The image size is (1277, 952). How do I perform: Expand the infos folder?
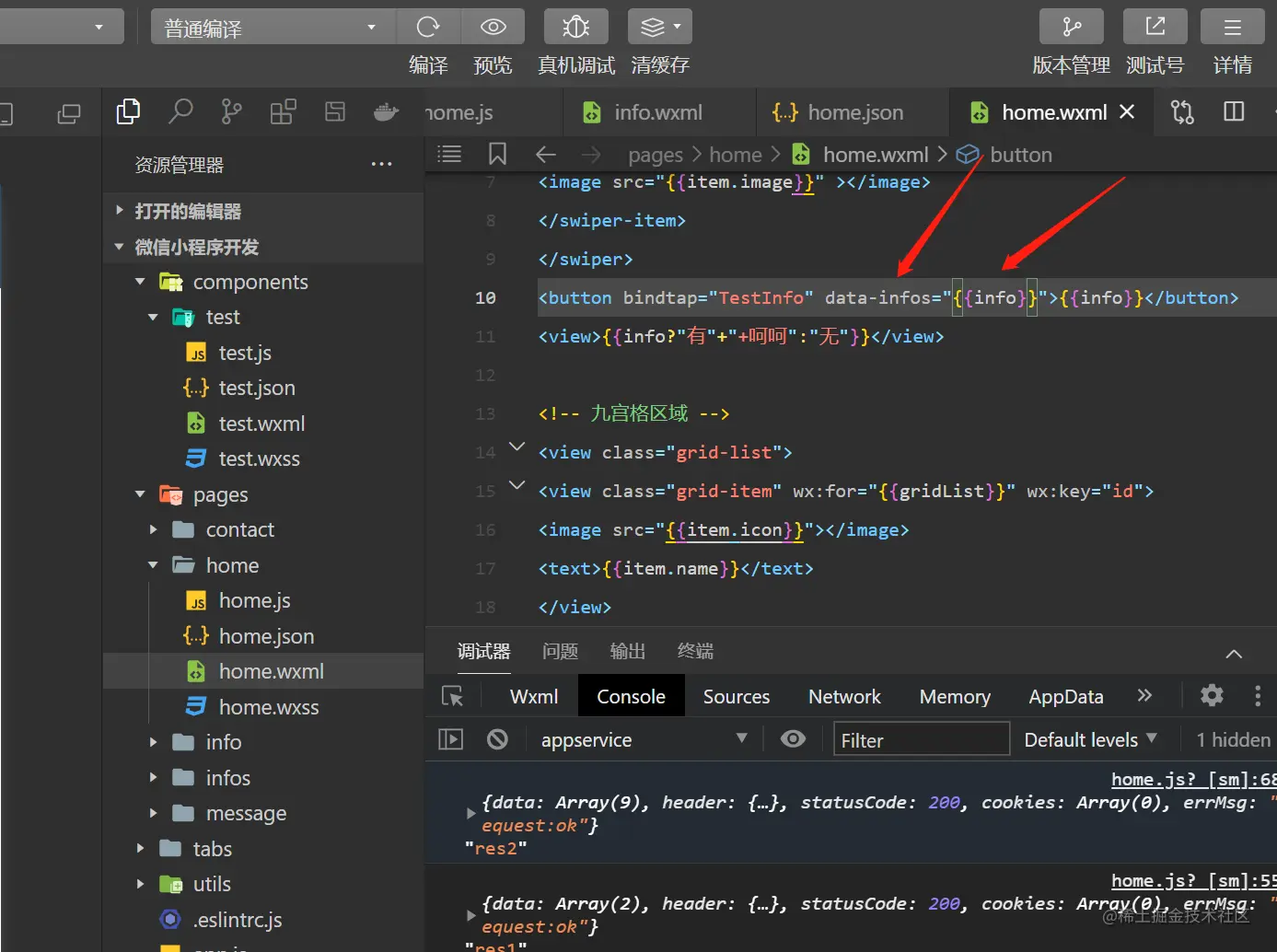154,778
